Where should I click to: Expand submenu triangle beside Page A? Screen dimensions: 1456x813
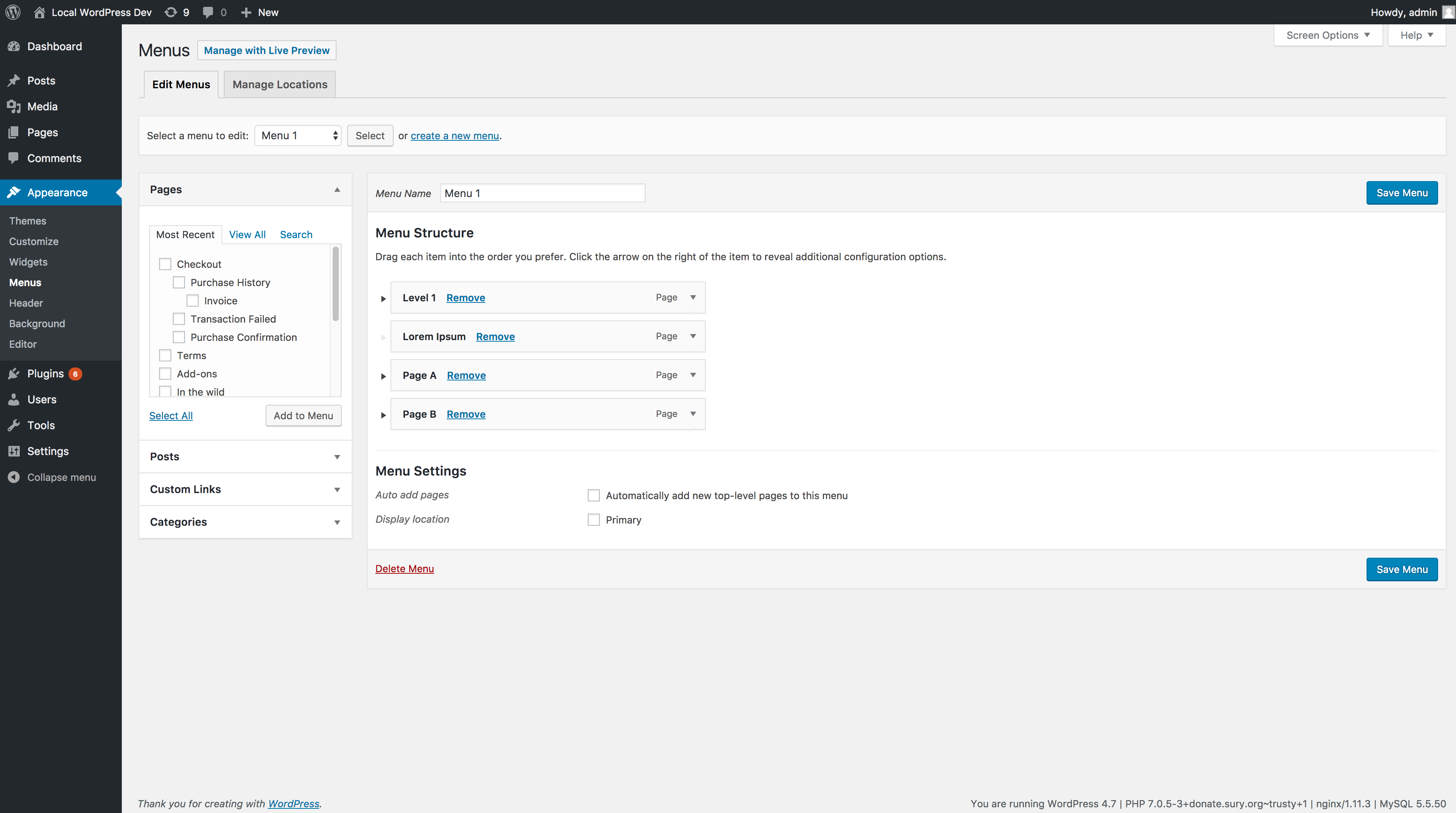pyautogui.click(x=383, y=376)
